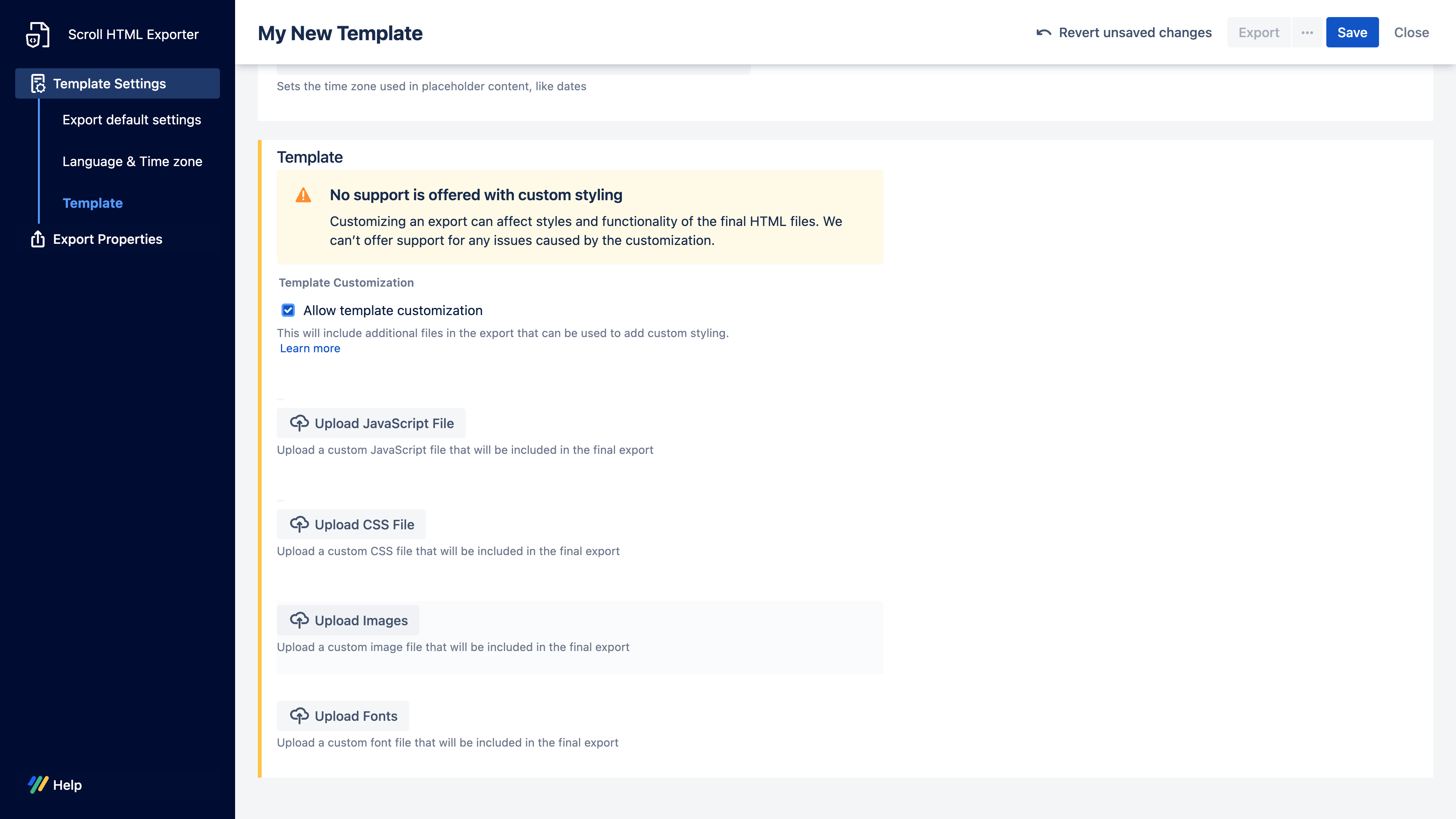
Task: Switch to the Template section
Action: tap(92, 203)
